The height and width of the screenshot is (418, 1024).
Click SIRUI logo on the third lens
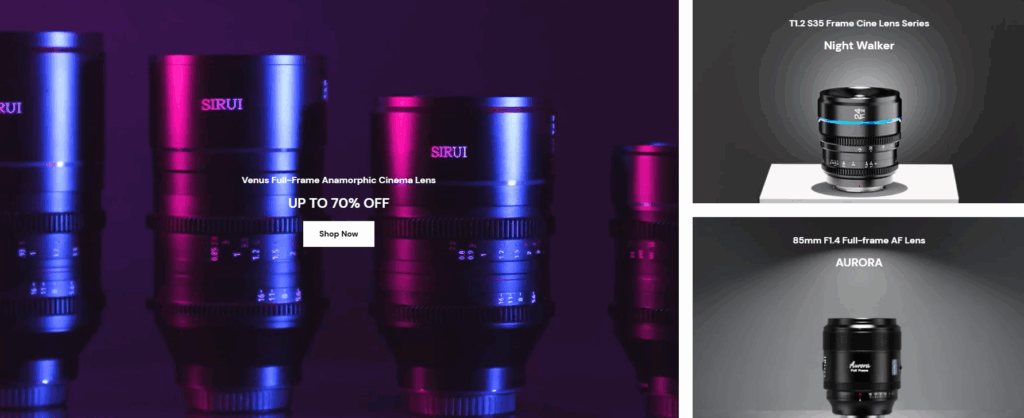449,152
